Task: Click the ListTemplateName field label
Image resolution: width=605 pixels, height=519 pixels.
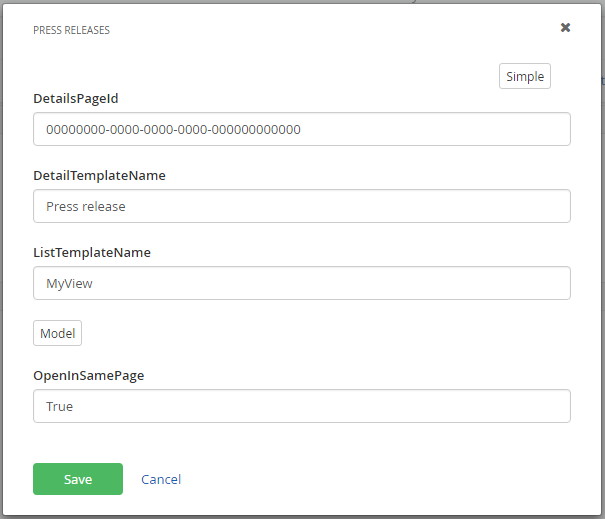Action: point(92,252)
